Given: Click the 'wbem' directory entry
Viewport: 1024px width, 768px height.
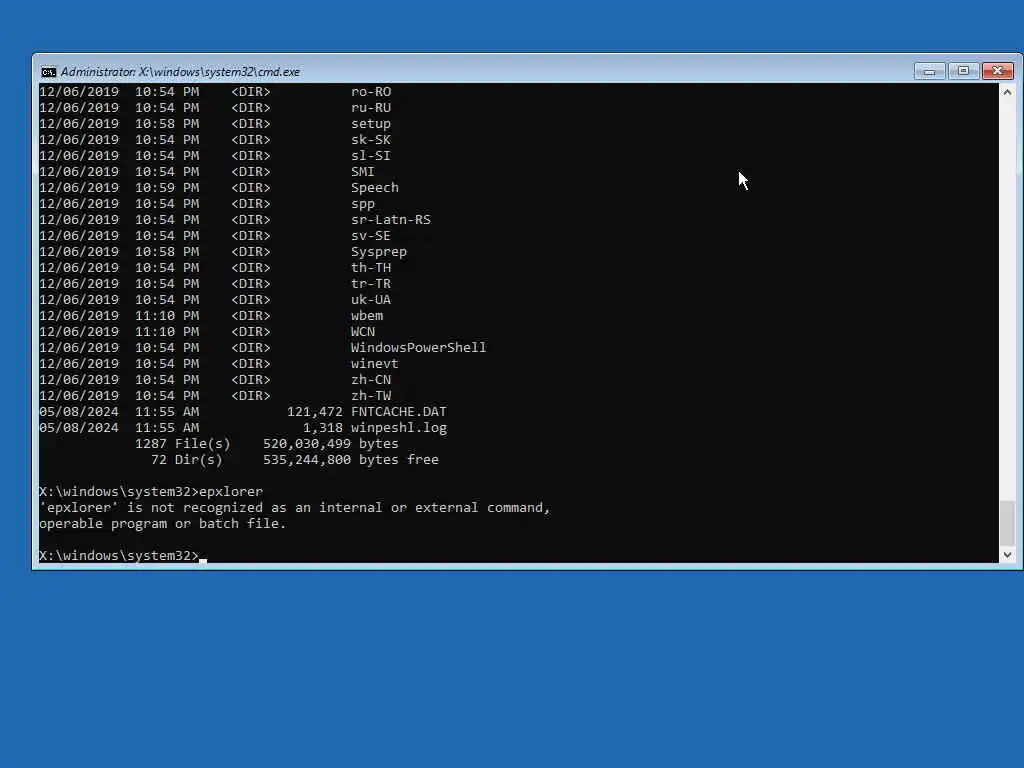Looking at the screenshot, I should [367, 316].
